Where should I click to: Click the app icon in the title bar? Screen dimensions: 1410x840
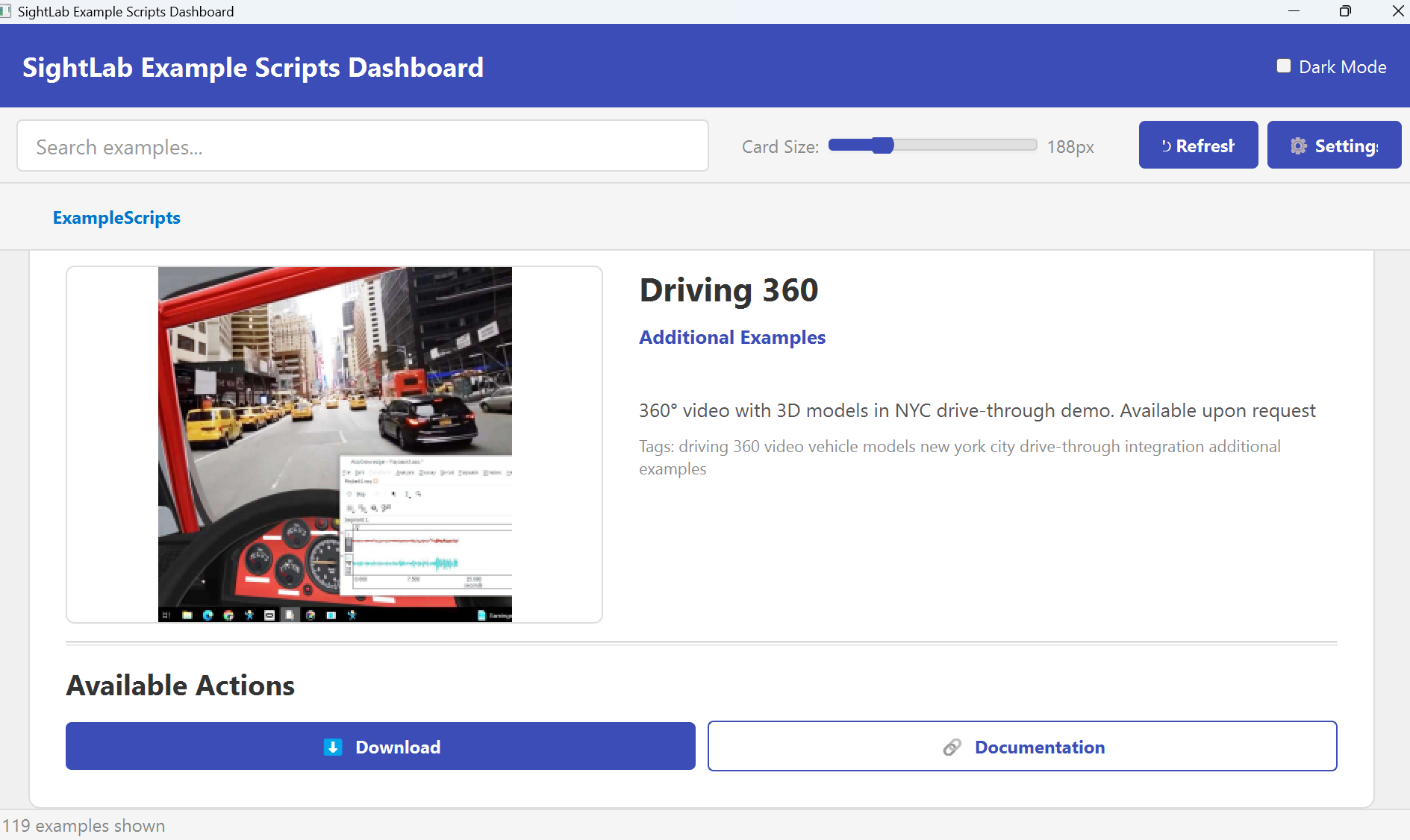pyautogui.click(x=6, y=11)
